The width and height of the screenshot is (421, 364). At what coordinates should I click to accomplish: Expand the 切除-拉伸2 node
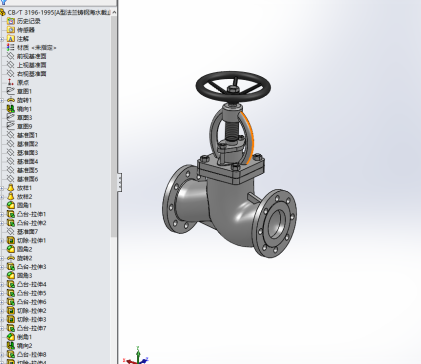(2, 311)
